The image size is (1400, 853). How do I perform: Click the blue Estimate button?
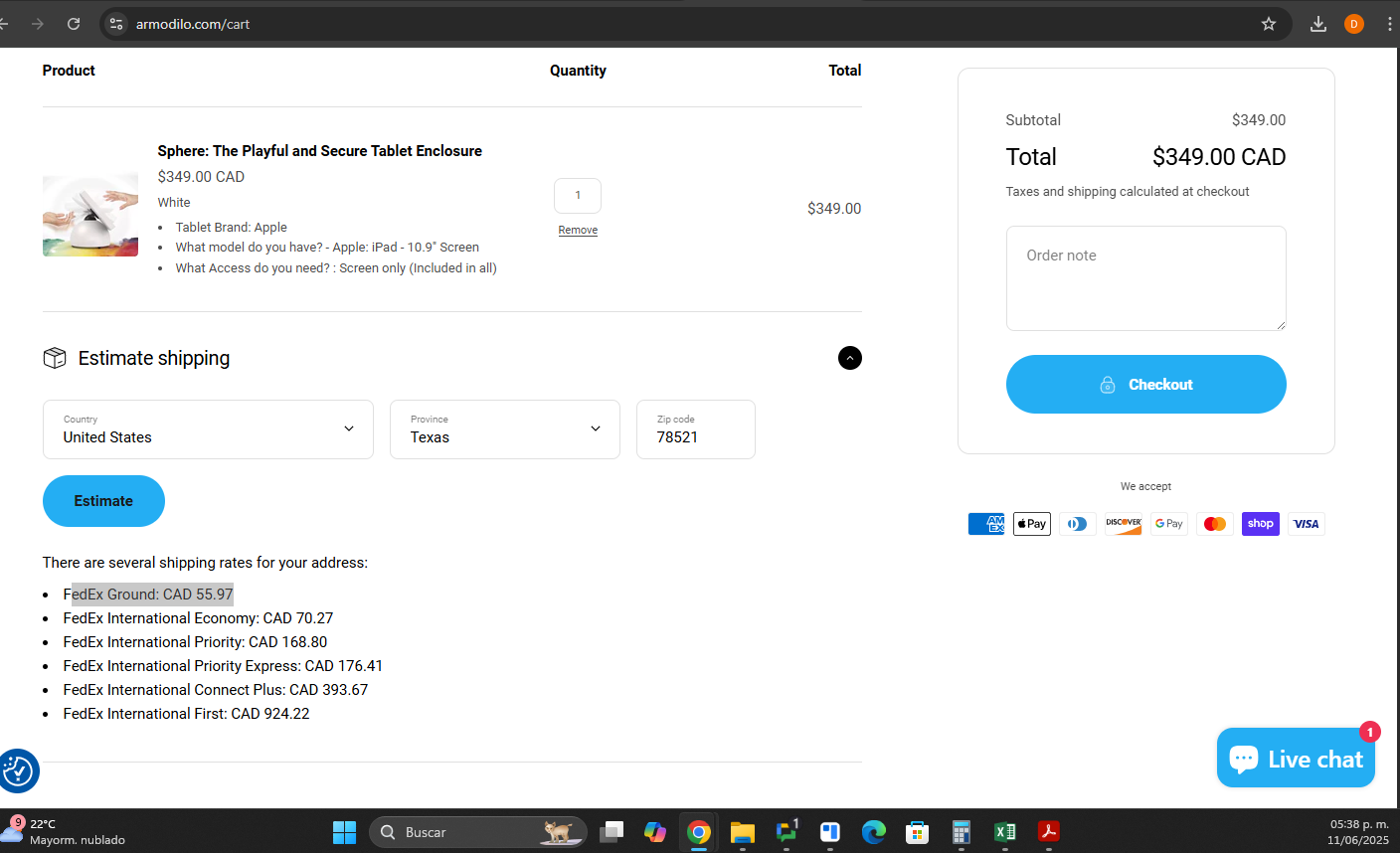point(103,501)
